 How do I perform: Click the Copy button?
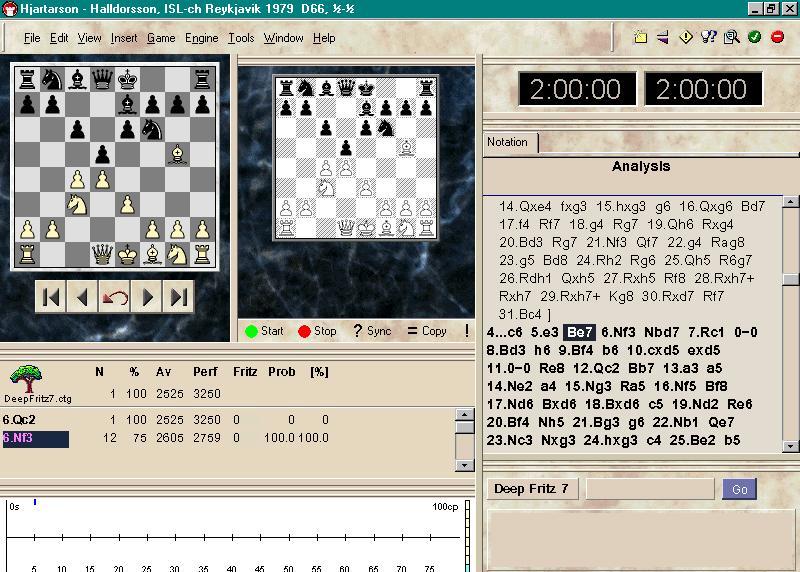(x=427, y=331)
